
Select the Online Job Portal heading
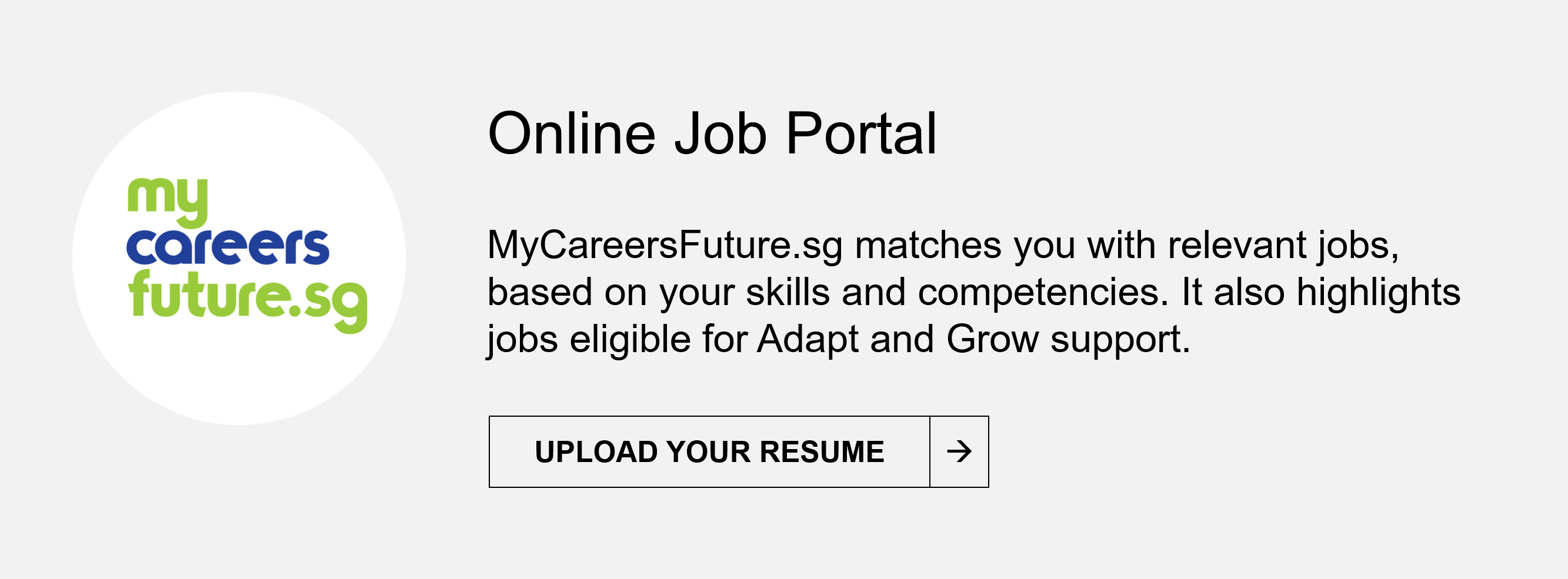point(712,134)
